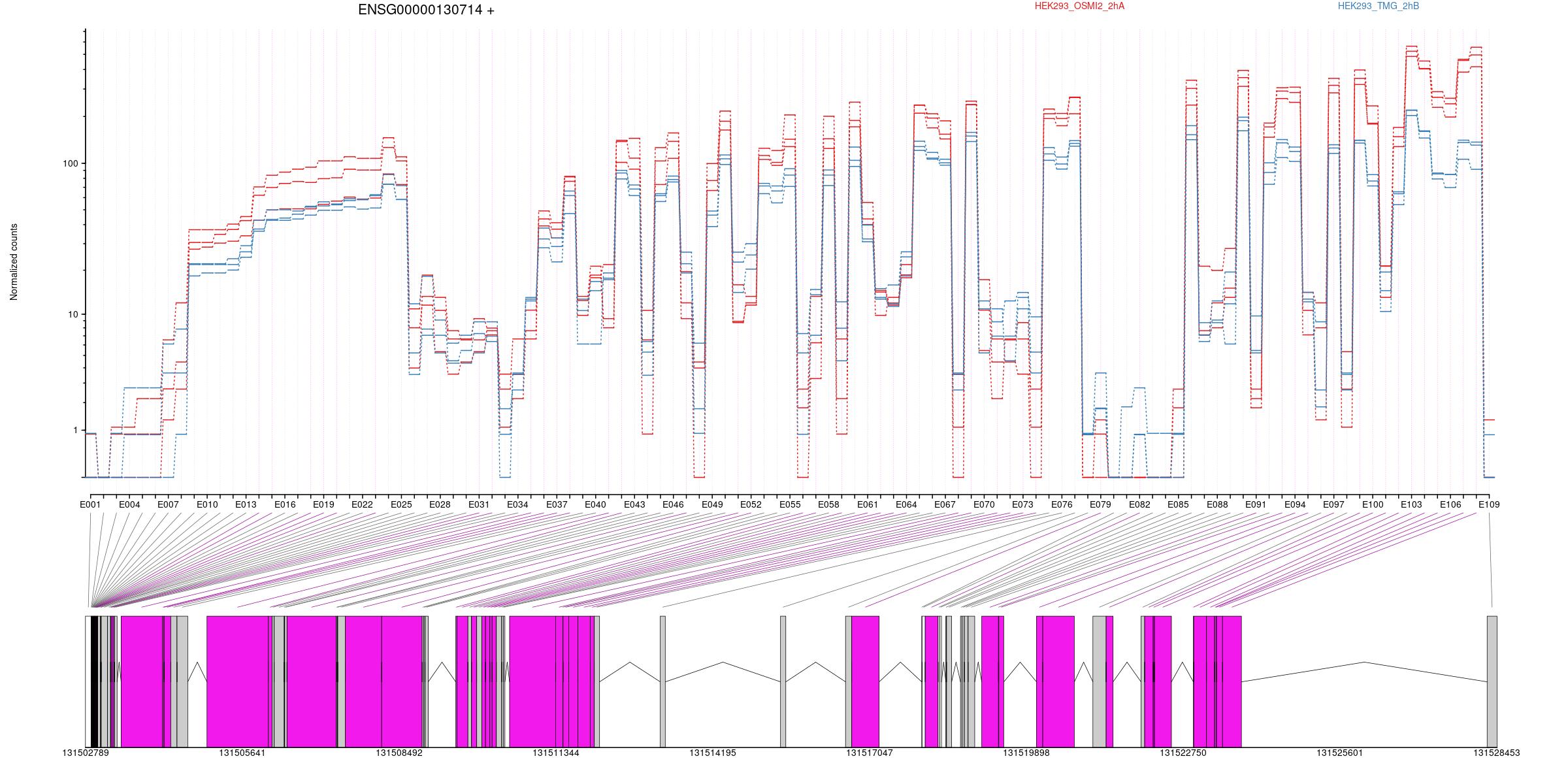The image size is (1568, 784).
Task: Select exon label E010
Action: [207, 504]
